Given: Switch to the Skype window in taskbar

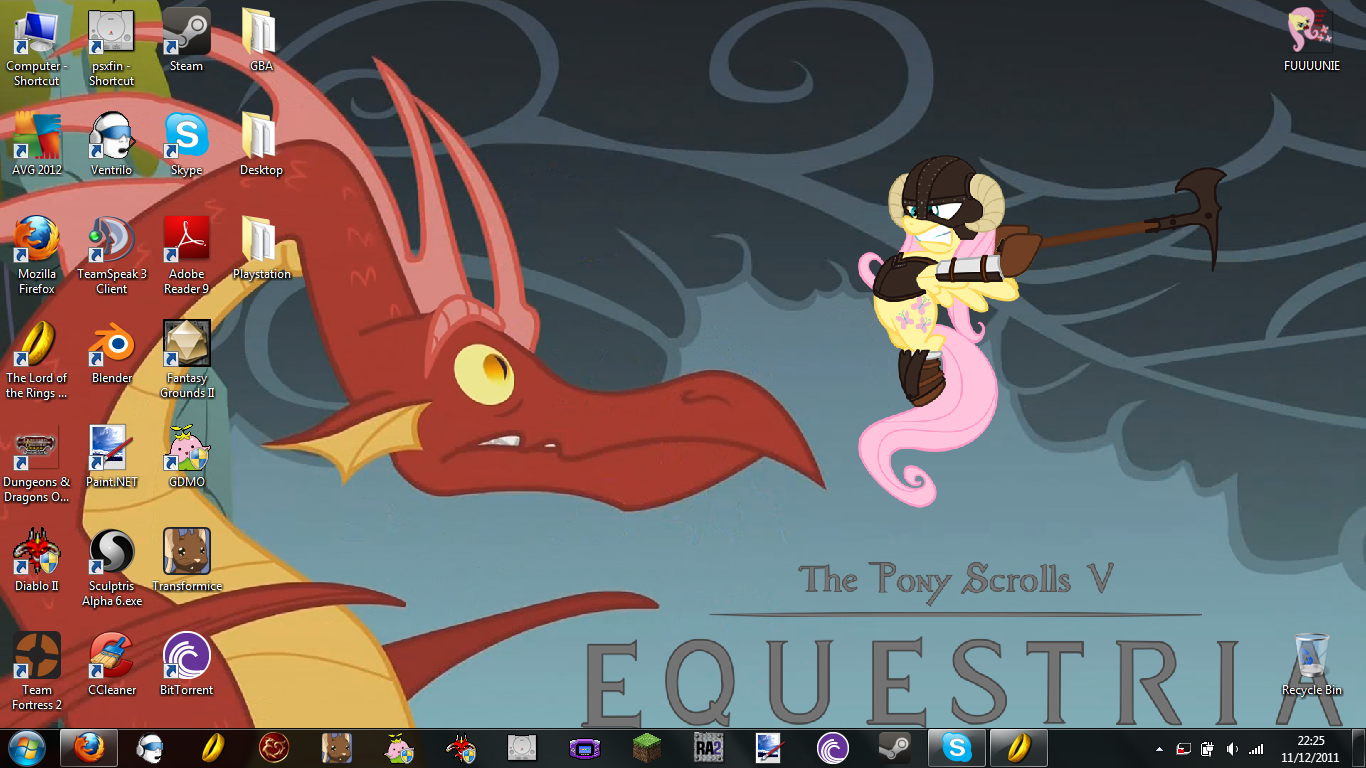Looking at the screenshot, I should [x=957, y=748].
